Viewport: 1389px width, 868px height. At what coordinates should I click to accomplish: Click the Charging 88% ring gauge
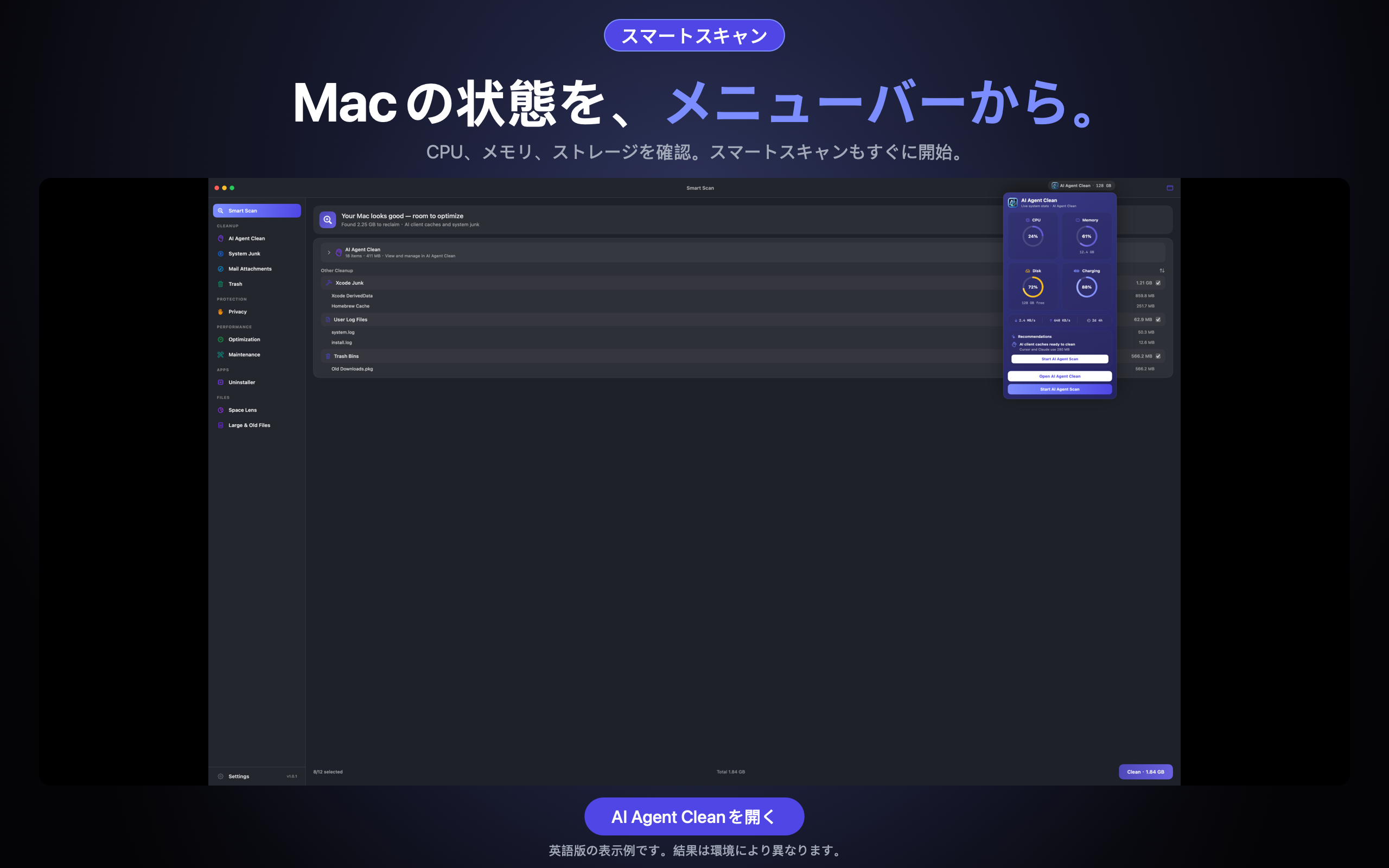1087,287
